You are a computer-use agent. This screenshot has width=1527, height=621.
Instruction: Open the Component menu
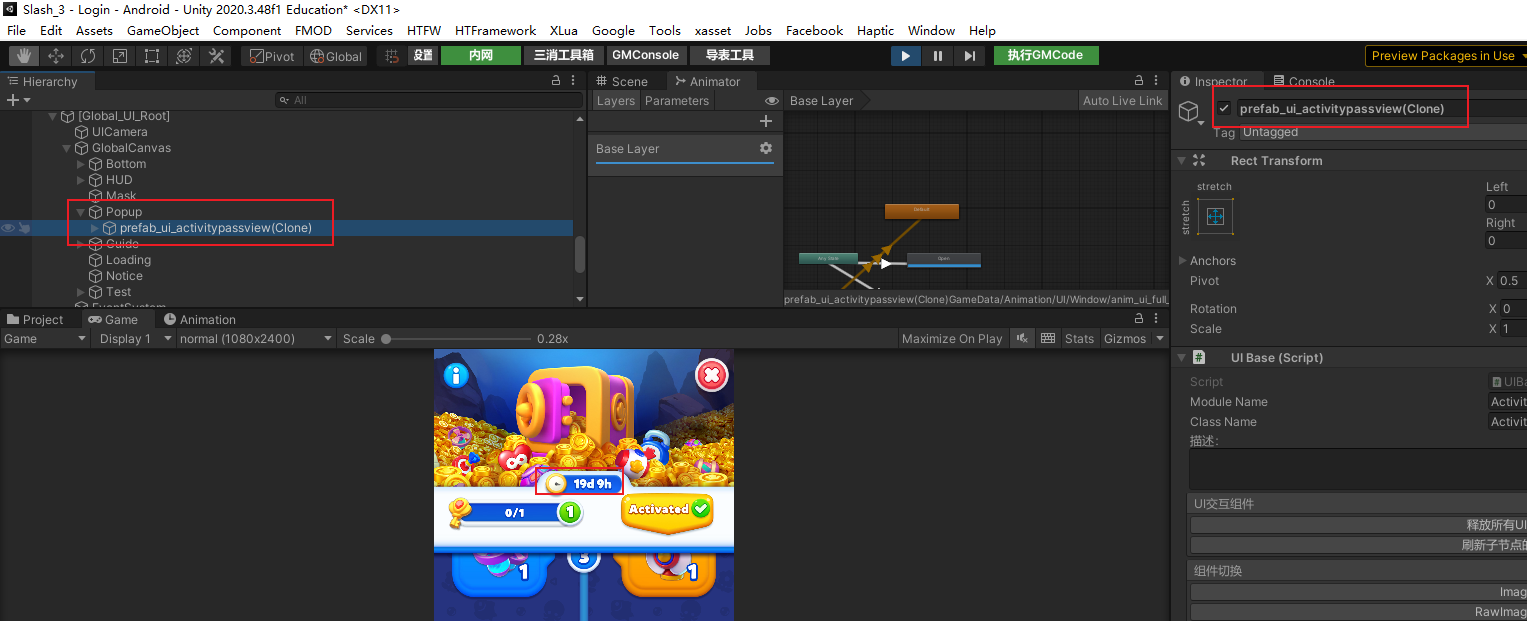[x=247, y=30]
